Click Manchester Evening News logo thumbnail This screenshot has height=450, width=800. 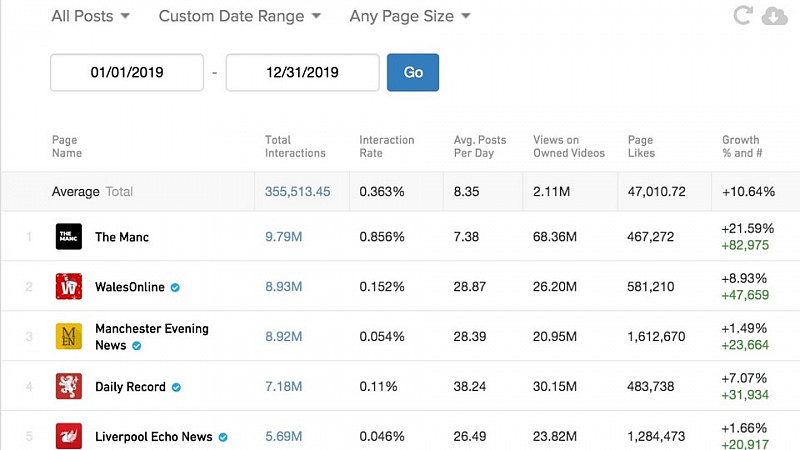(68, 336)
